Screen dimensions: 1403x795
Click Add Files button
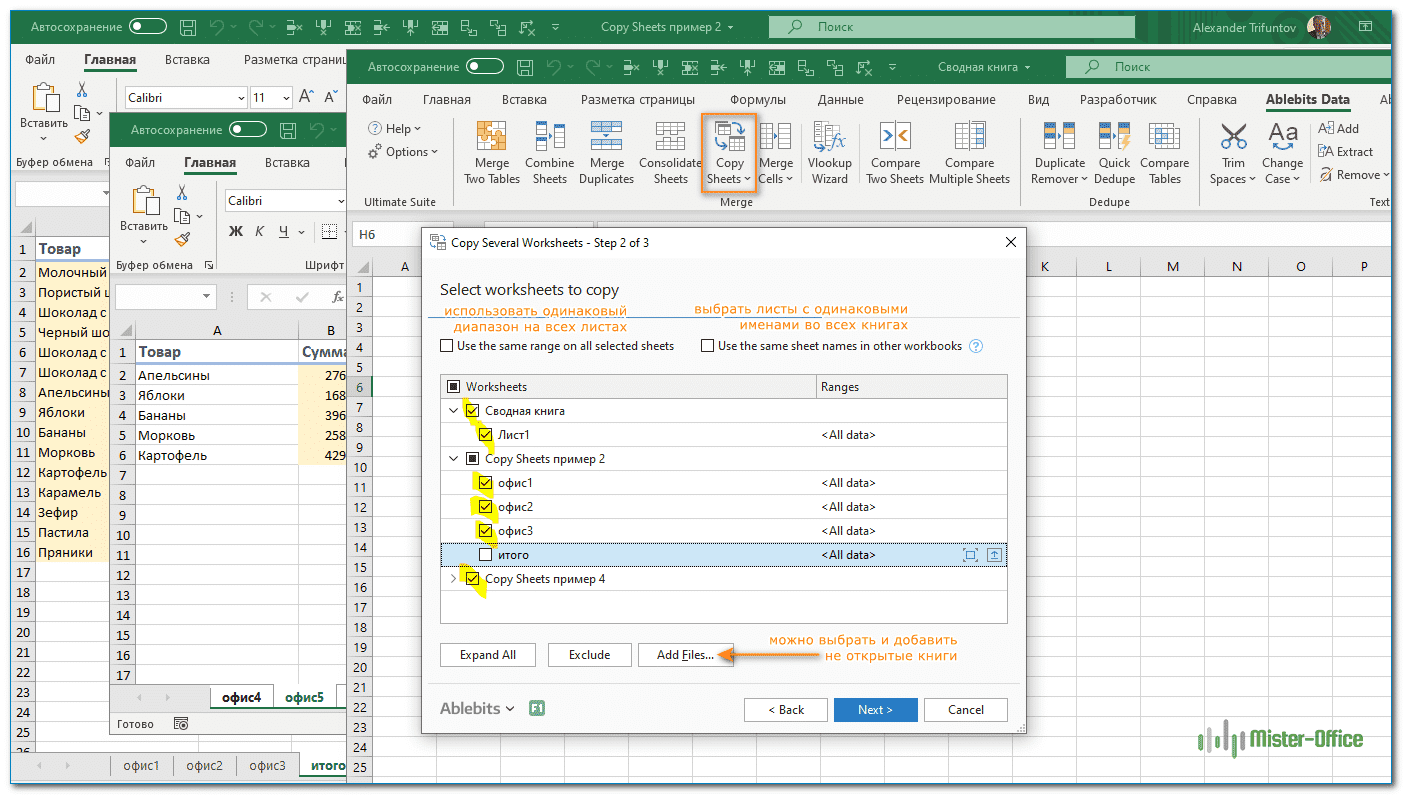685,655
